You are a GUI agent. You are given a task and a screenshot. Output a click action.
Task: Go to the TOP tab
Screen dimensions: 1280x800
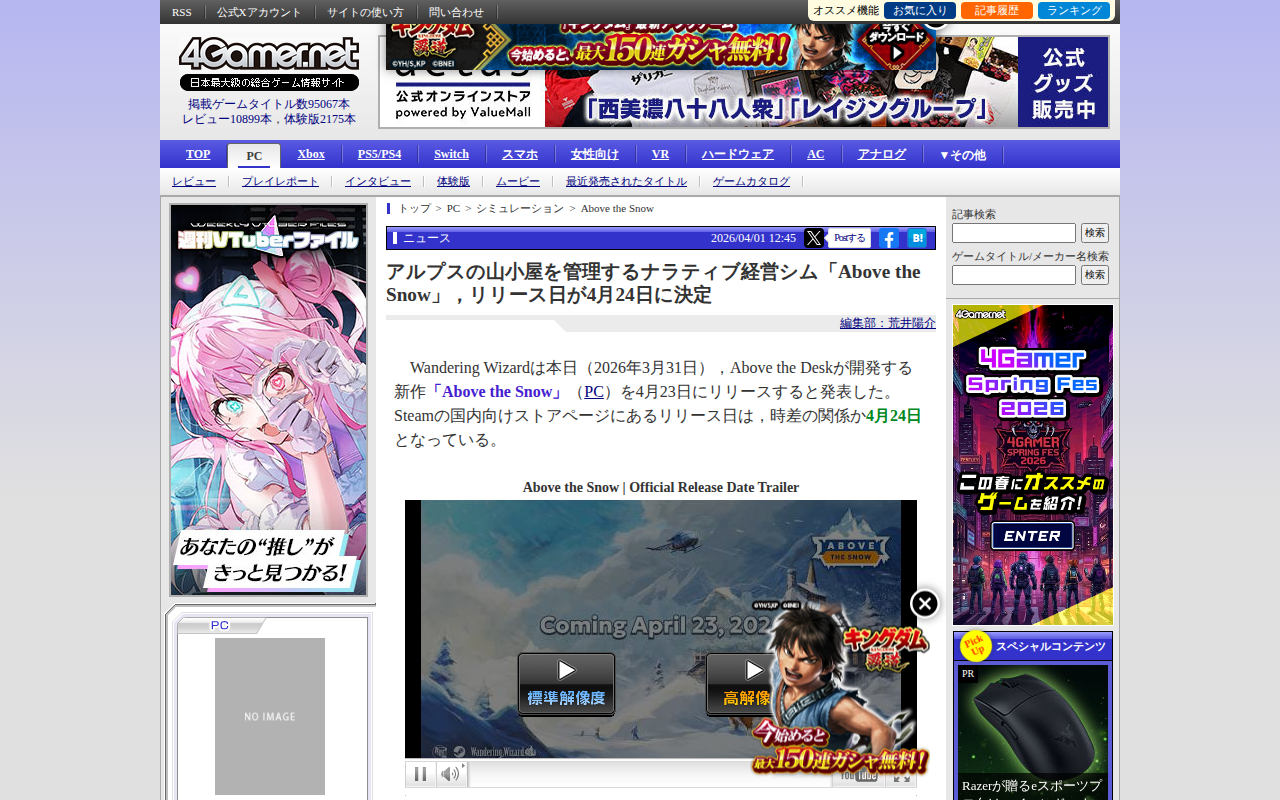point(198,154)
